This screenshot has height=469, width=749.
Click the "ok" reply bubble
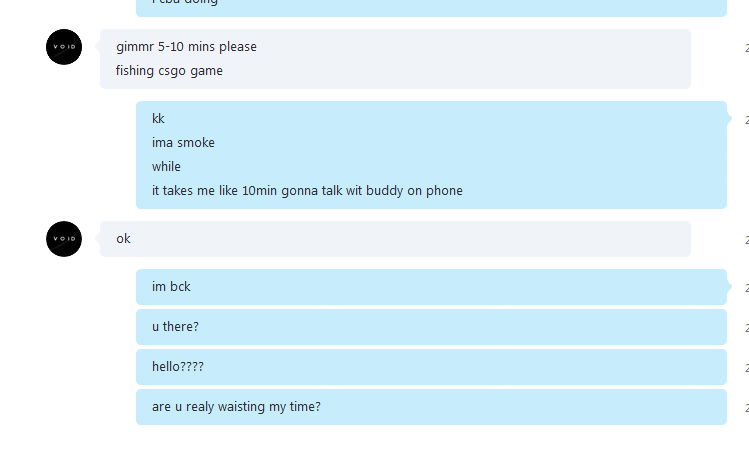coord(395,239)
